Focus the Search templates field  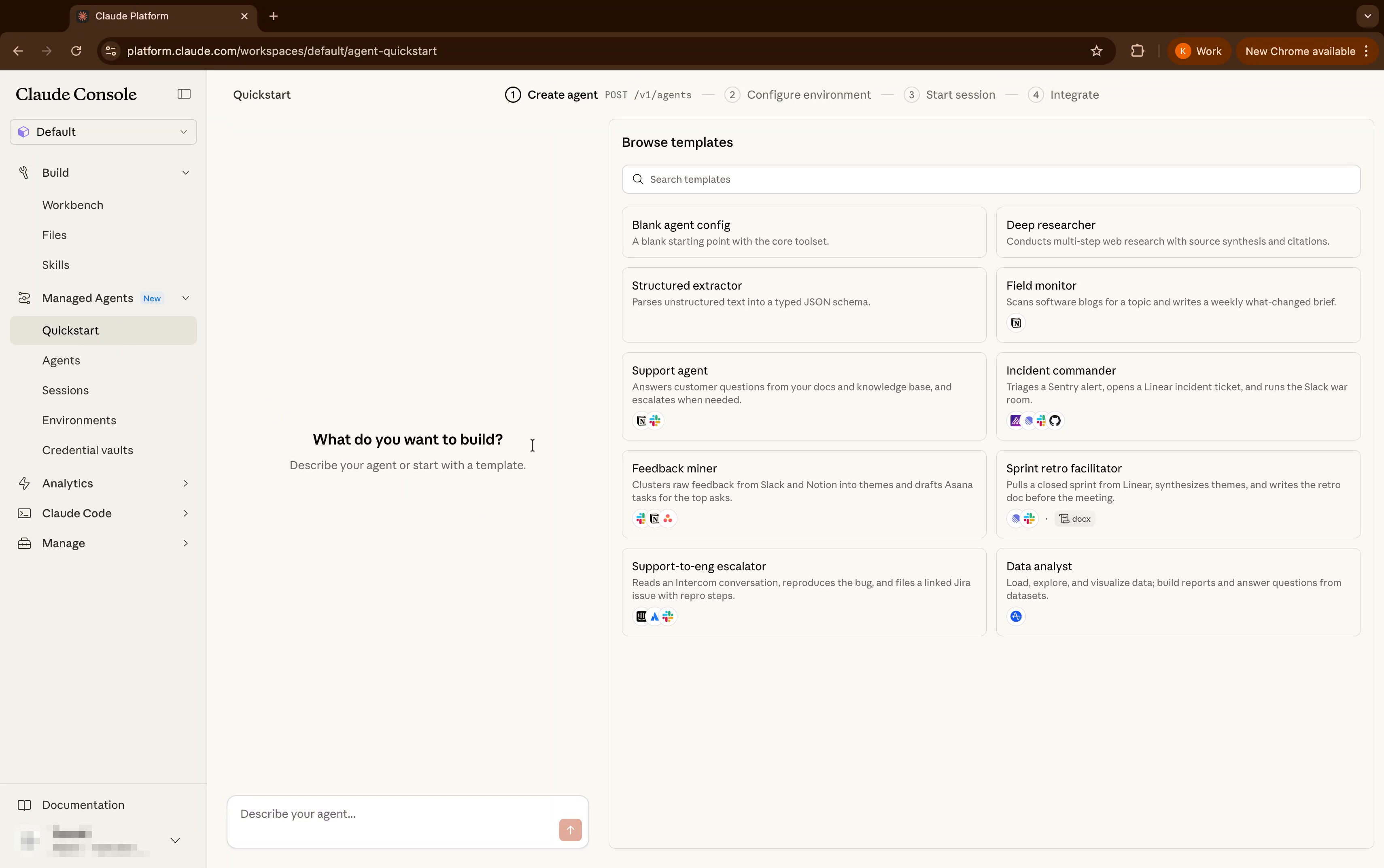tap(991, 179)
